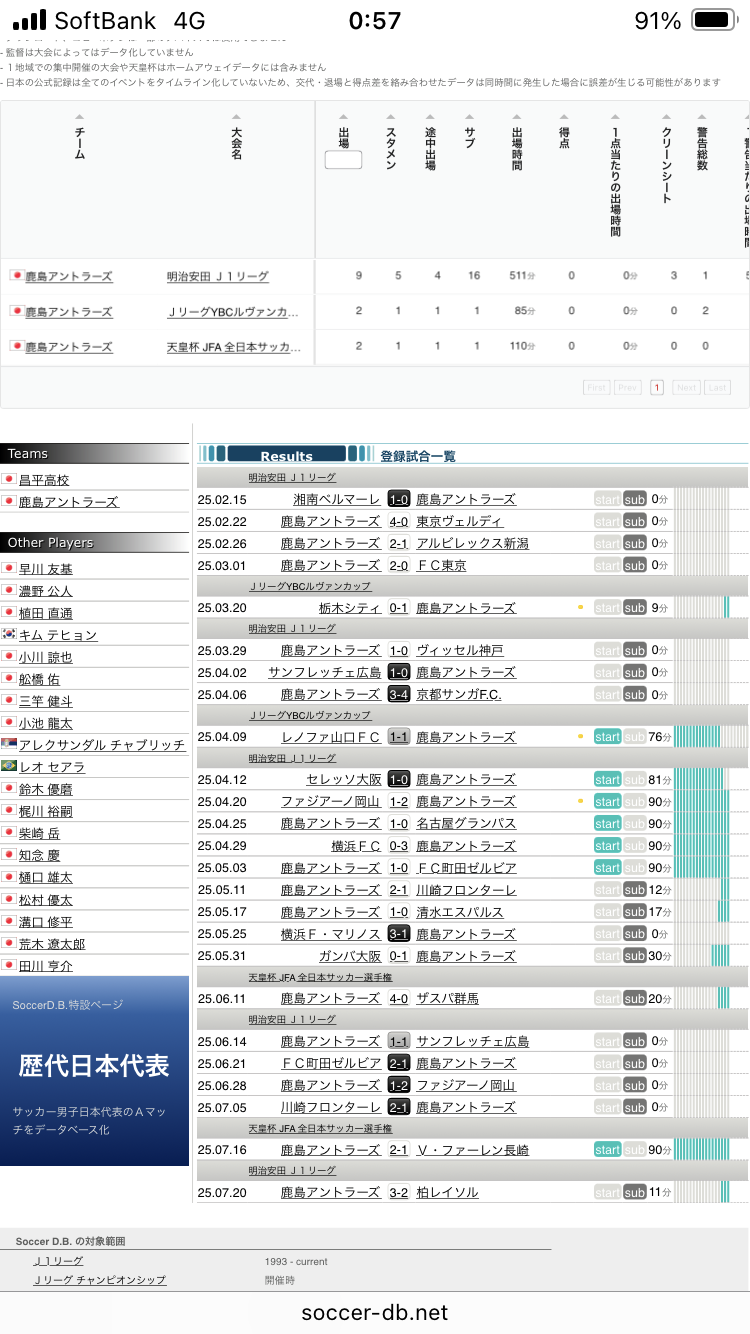Open the 0-3 score of the 横浜FC match
The image size is (750, 1334).
pyautogui.click(x=398, y=846)
